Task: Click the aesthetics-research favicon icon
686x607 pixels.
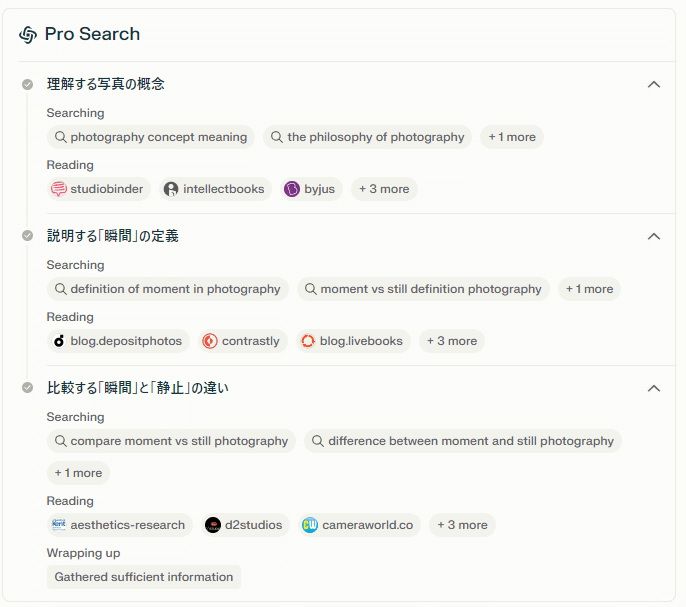Action: coord(59,525)
